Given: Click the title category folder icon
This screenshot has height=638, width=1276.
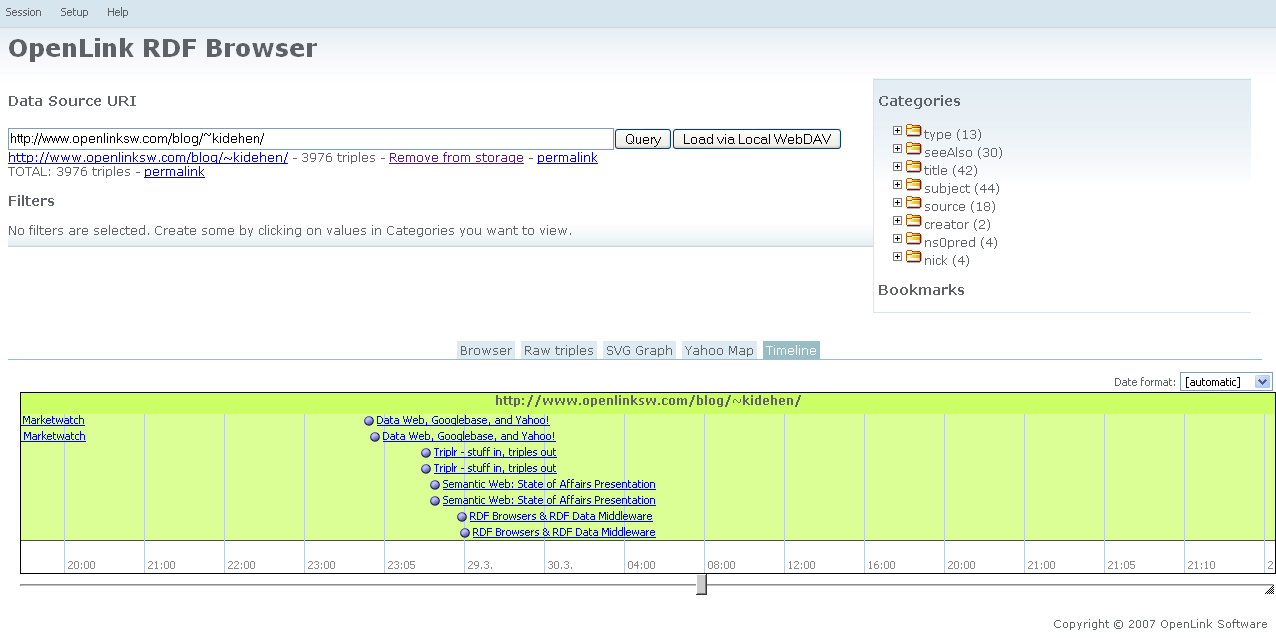Looking at the screenshot, I should pos(913,167).
